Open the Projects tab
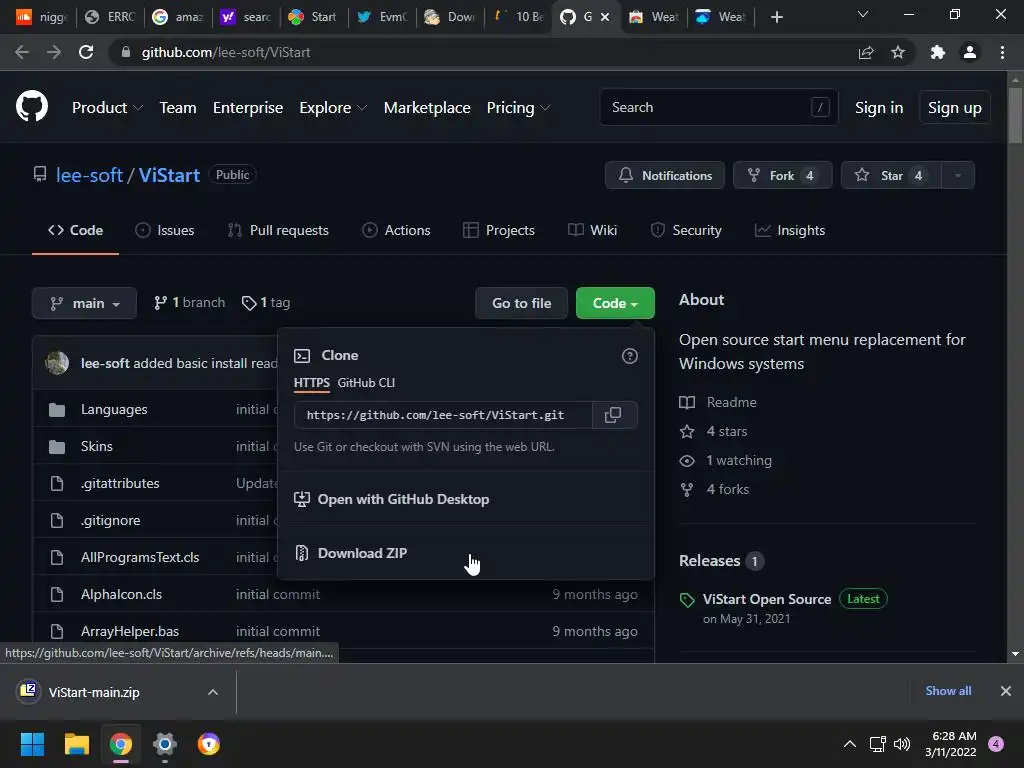Screen dimensions: 1024x768 499,231
